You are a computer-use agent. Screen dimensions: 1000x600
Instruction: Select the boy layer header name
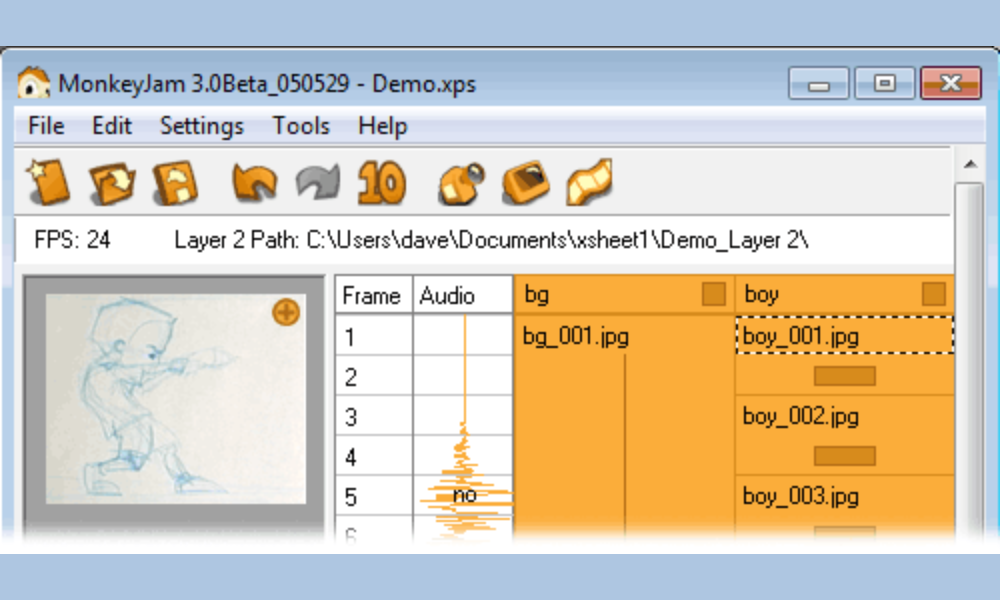tap(761, 295)
